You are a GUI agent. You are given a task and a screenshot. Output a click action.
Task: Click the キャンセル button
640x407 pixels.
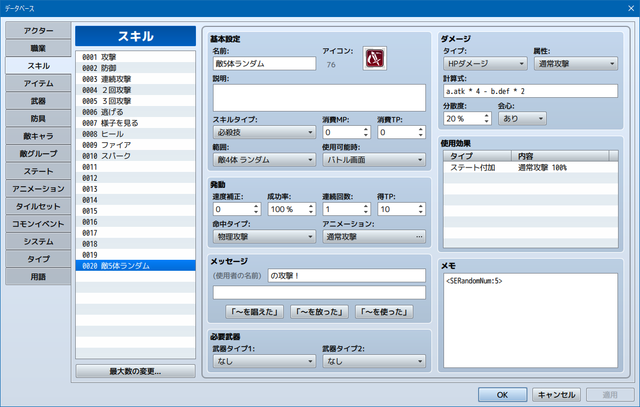click(556, 395)
